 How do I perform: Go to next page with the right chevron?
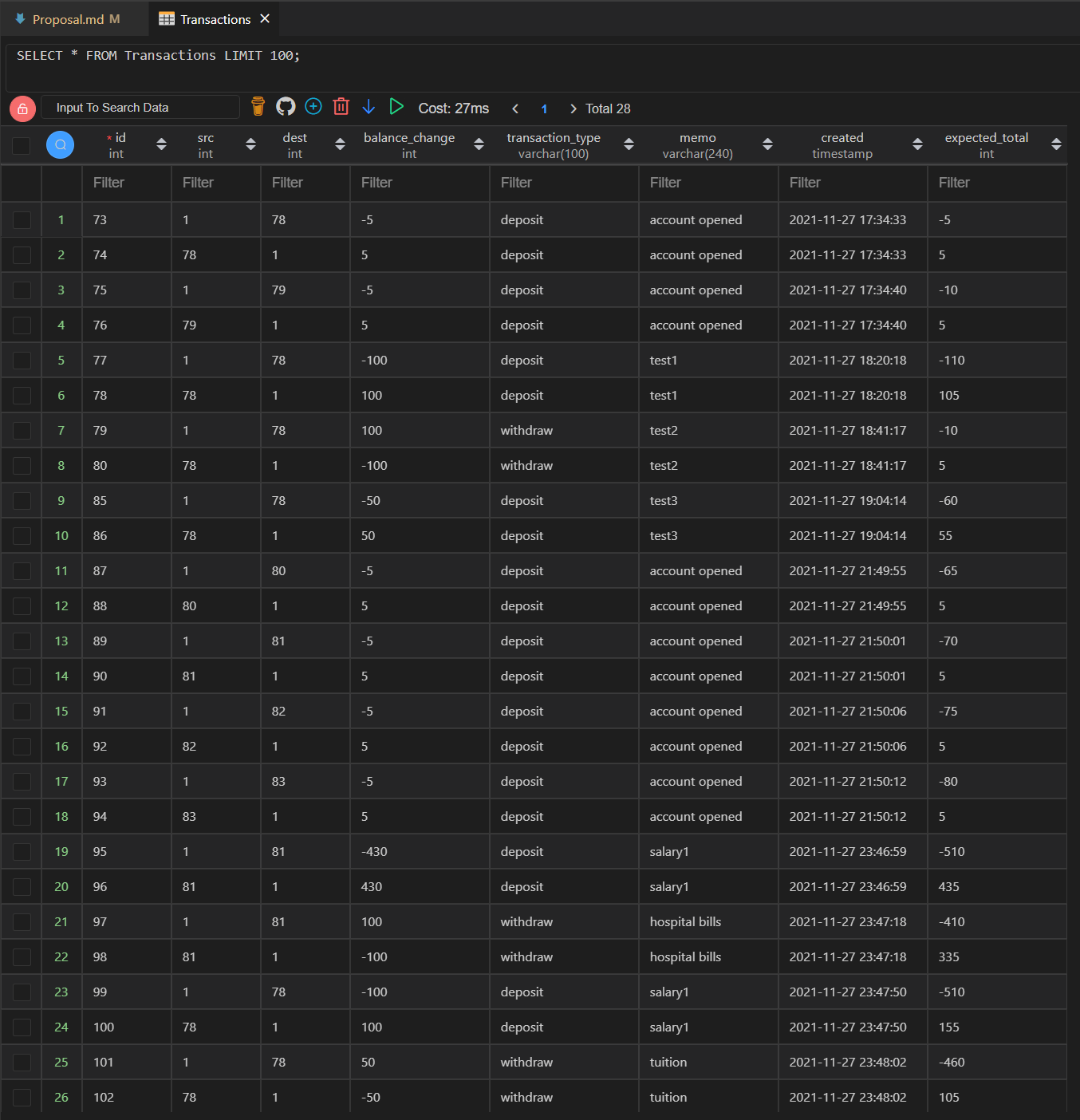[x=573, y=108]
